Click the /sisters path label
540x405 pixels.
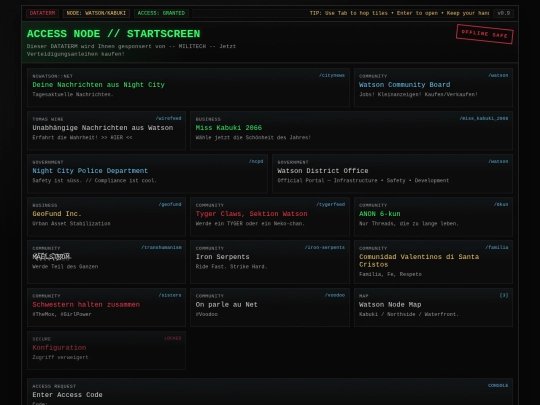tap(170, 295)
